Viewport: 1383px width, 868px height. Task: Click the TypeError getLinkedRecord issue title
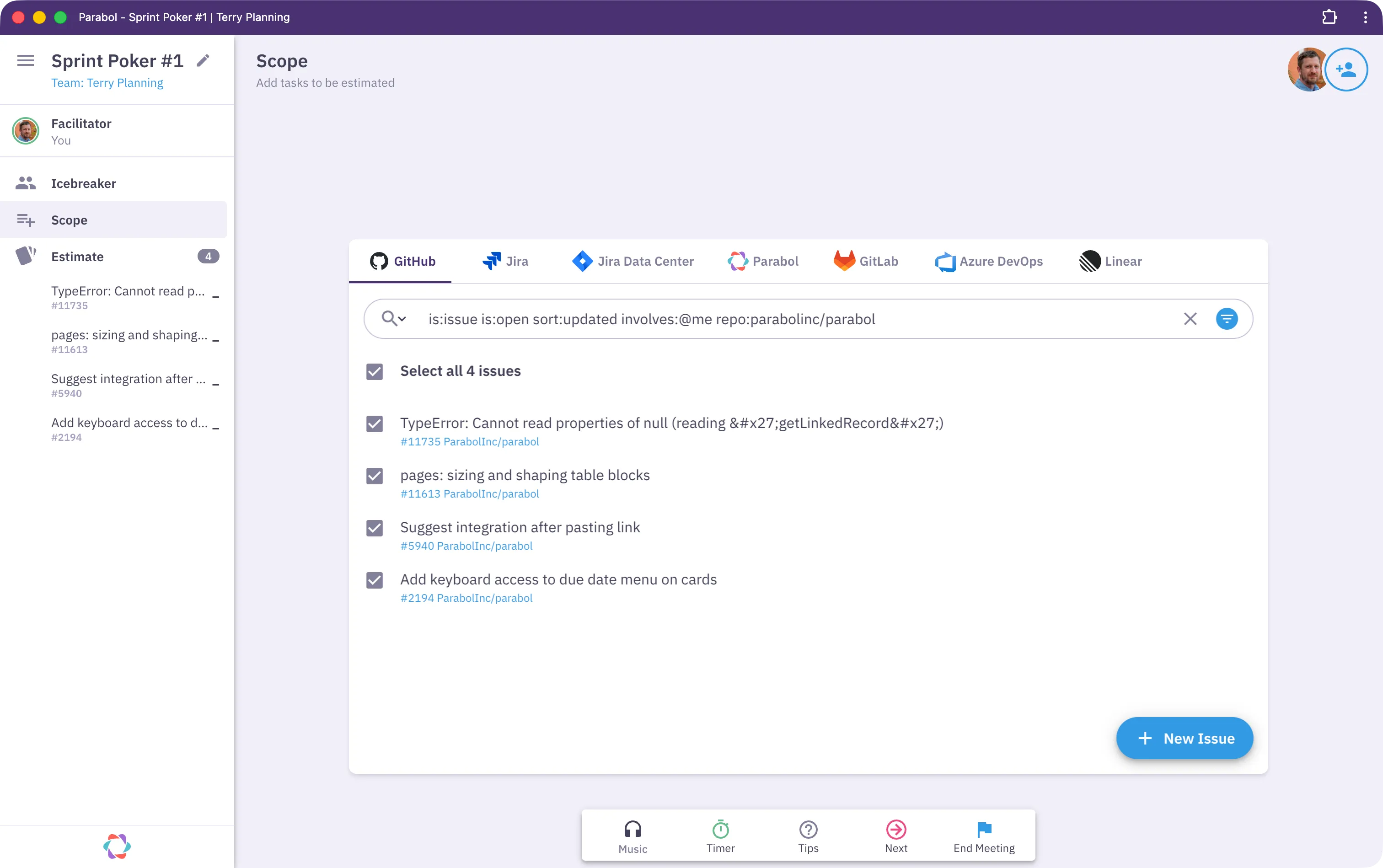click(672, 423)
